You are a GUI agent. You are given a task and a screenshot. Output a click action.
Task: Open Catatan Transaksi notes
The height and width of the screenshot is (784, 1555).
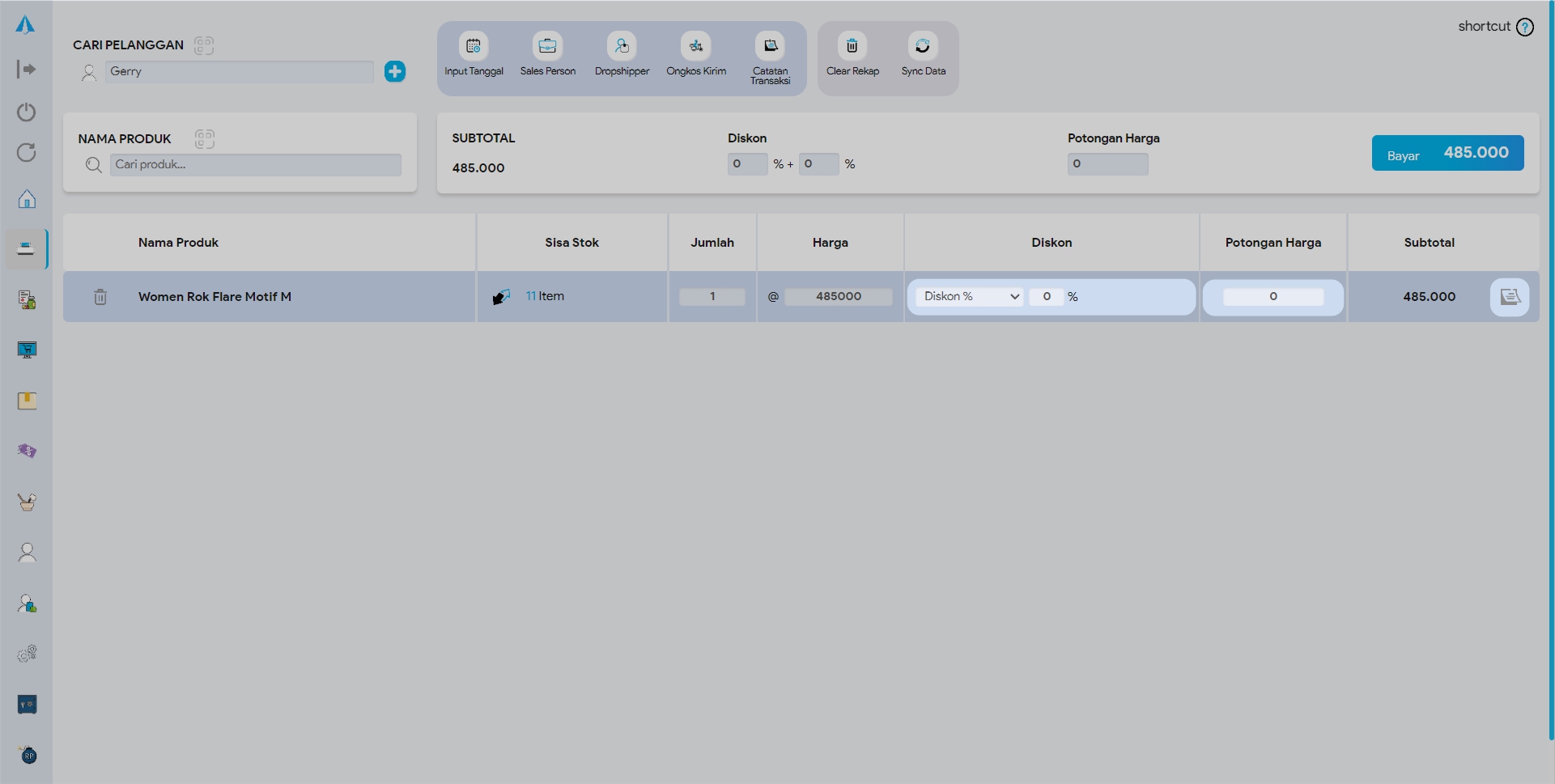point(770,46)
